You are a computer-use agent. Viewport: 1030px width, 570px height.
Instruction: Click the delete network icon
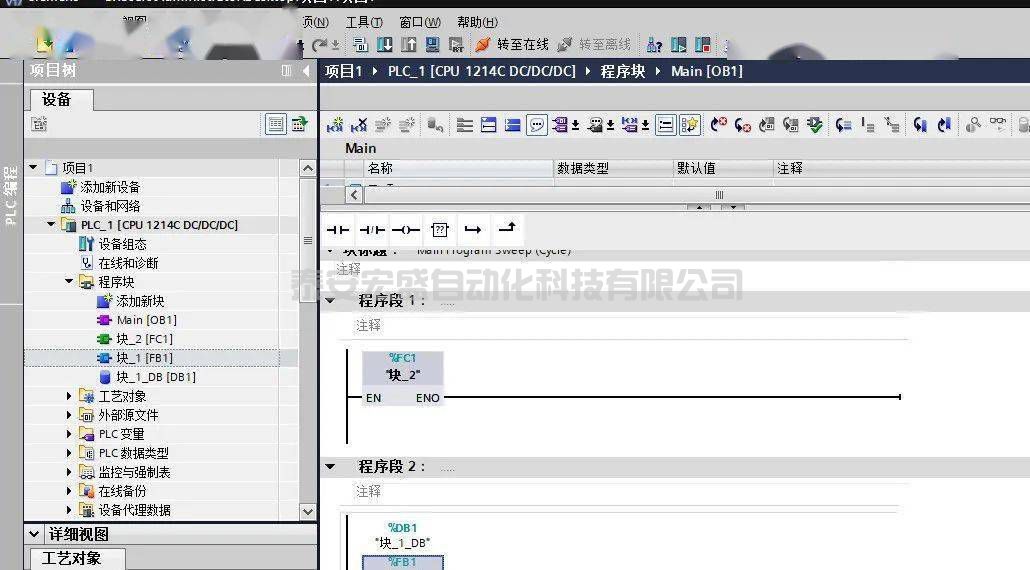click(358, 125)
